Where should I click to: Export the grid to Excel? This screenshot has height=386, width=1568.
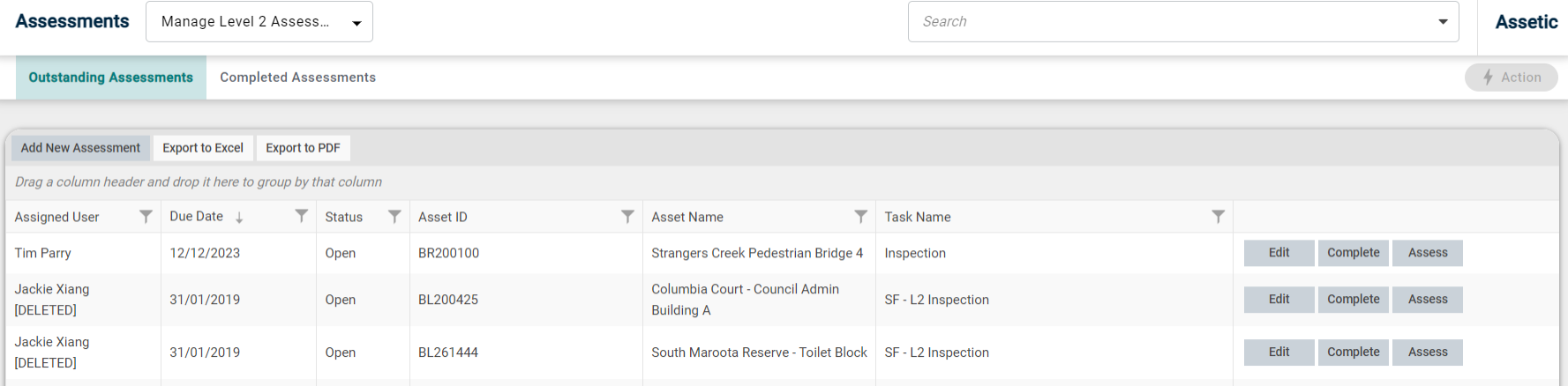point(203,148)
